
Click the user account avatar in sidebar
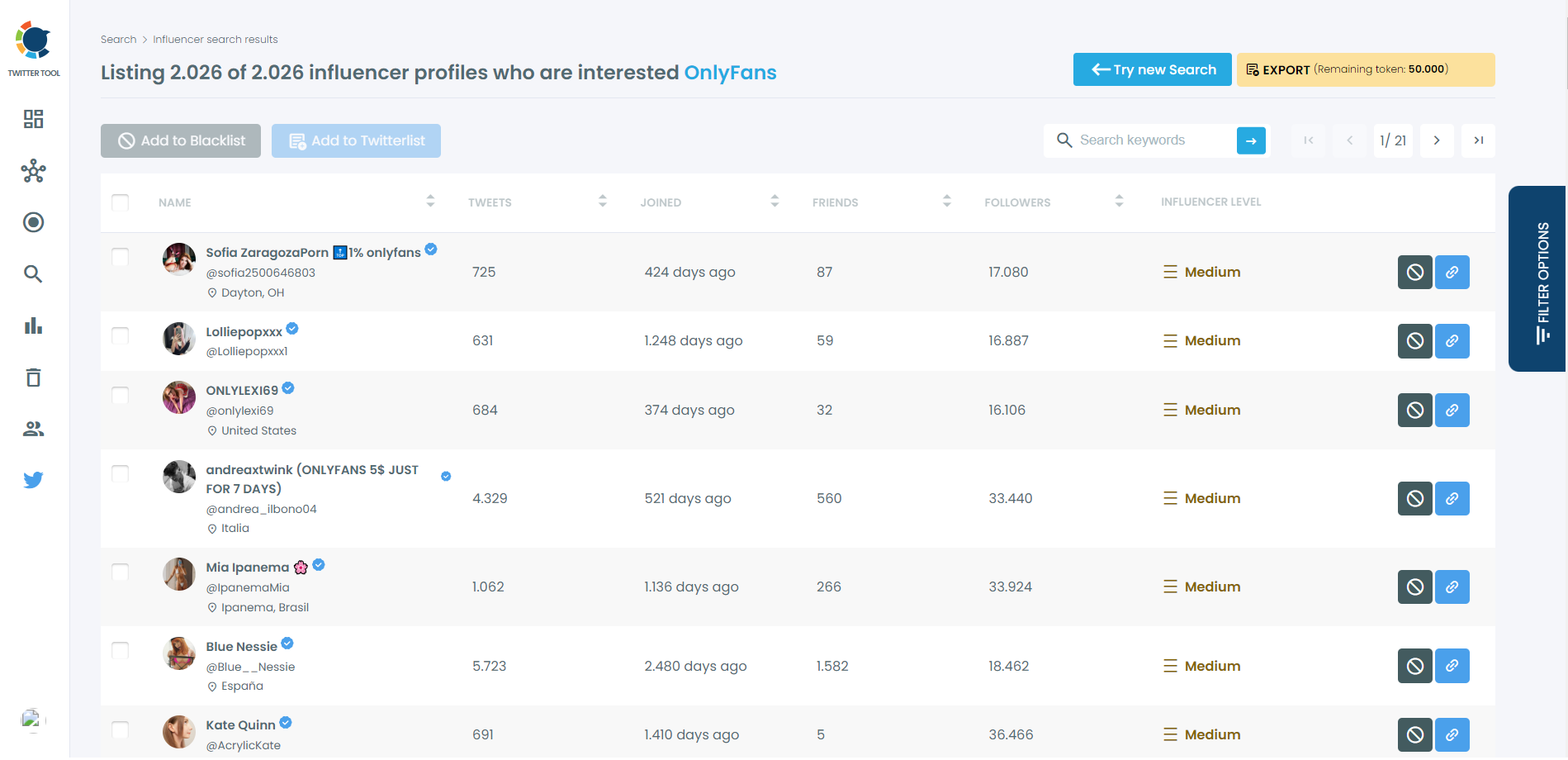(x=33, y=720)
